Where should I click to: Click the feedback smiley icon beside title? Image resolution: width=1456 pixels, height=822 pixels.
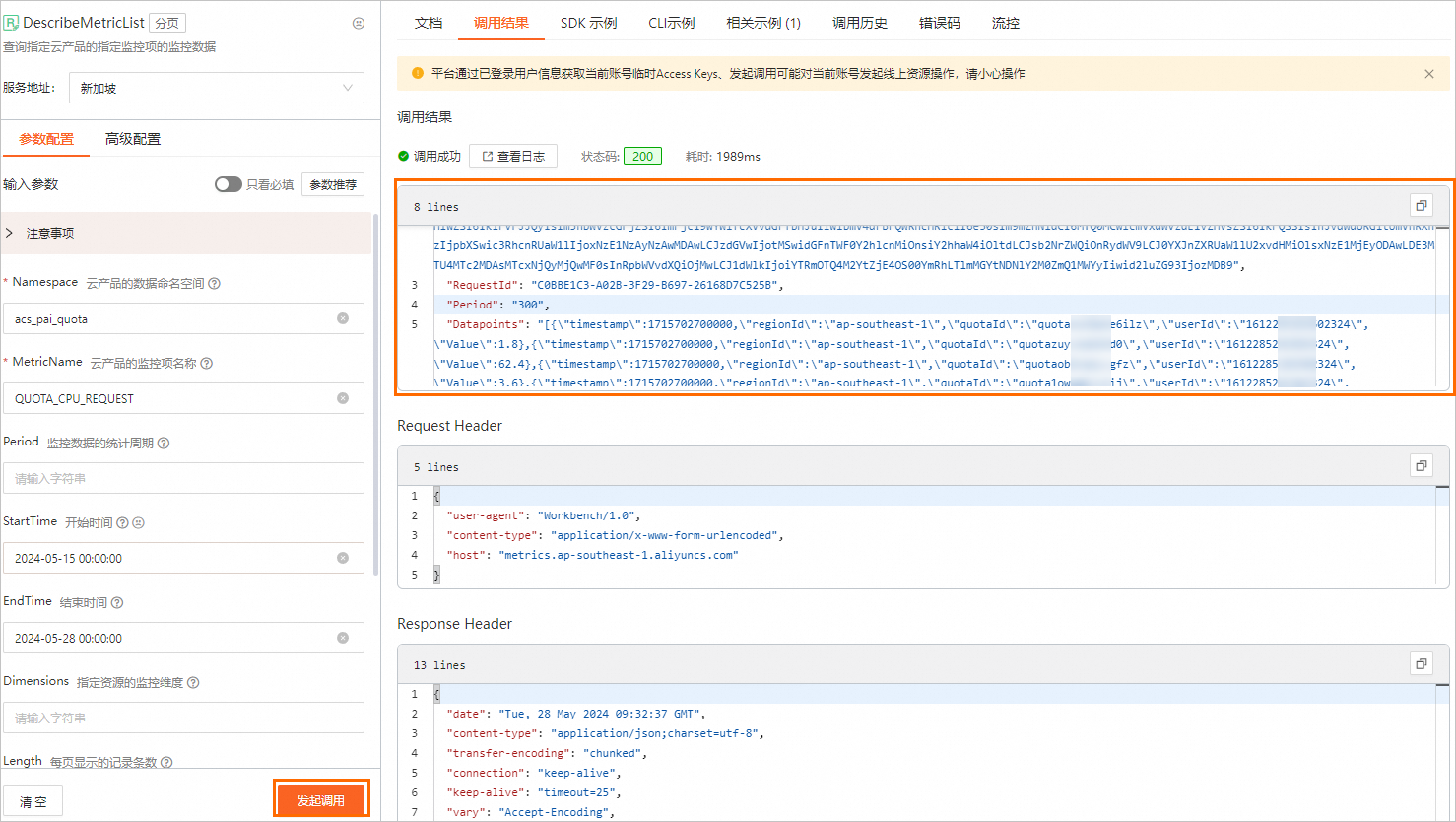[359, 23]
